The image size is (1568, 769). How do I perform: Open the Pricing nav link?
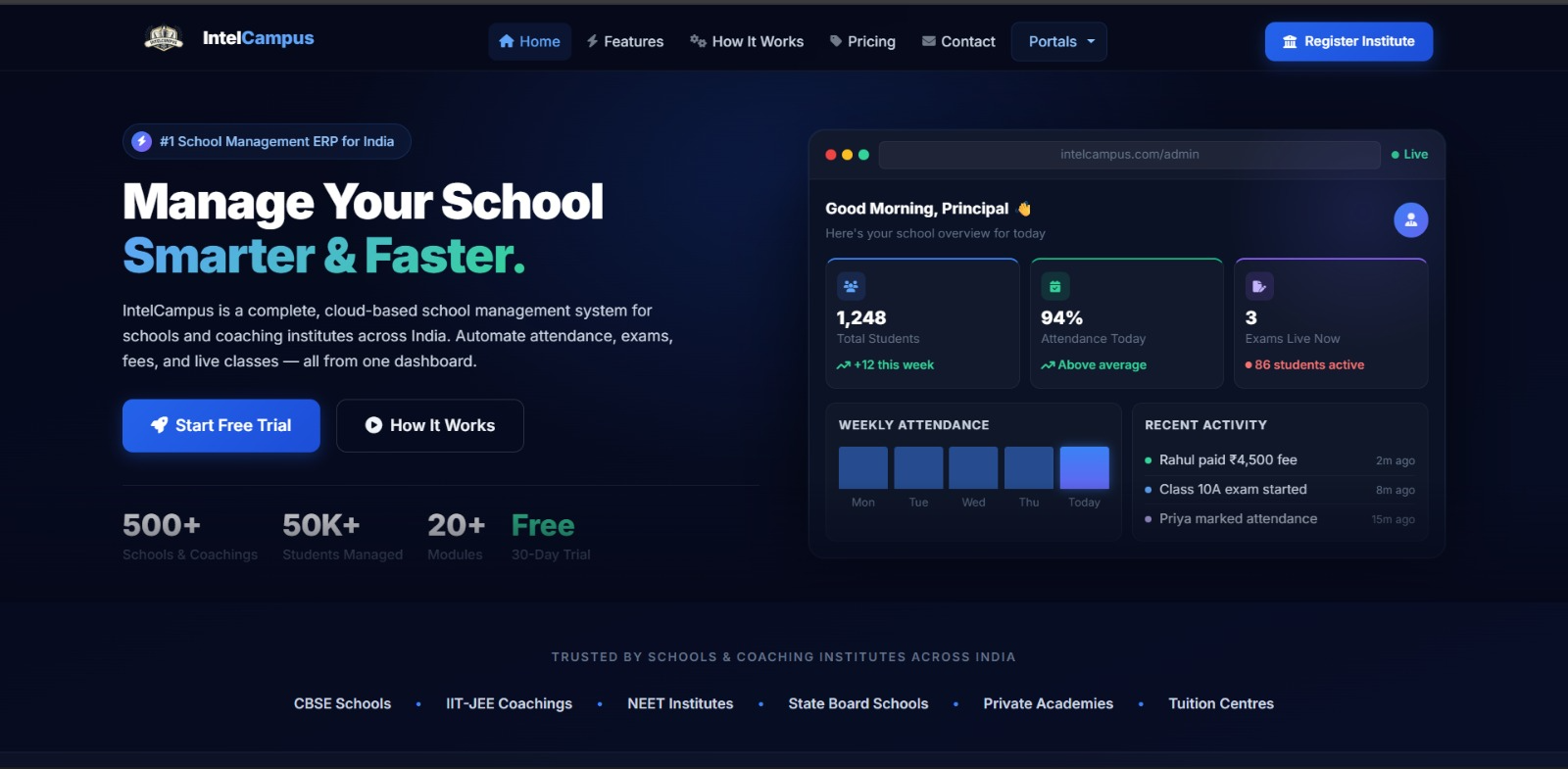[862, 42]
